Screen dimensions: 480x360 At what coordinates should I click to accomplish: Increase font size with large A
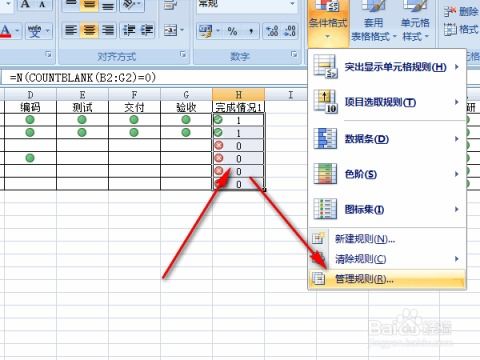pyautogui.click(x=25, y=5)
